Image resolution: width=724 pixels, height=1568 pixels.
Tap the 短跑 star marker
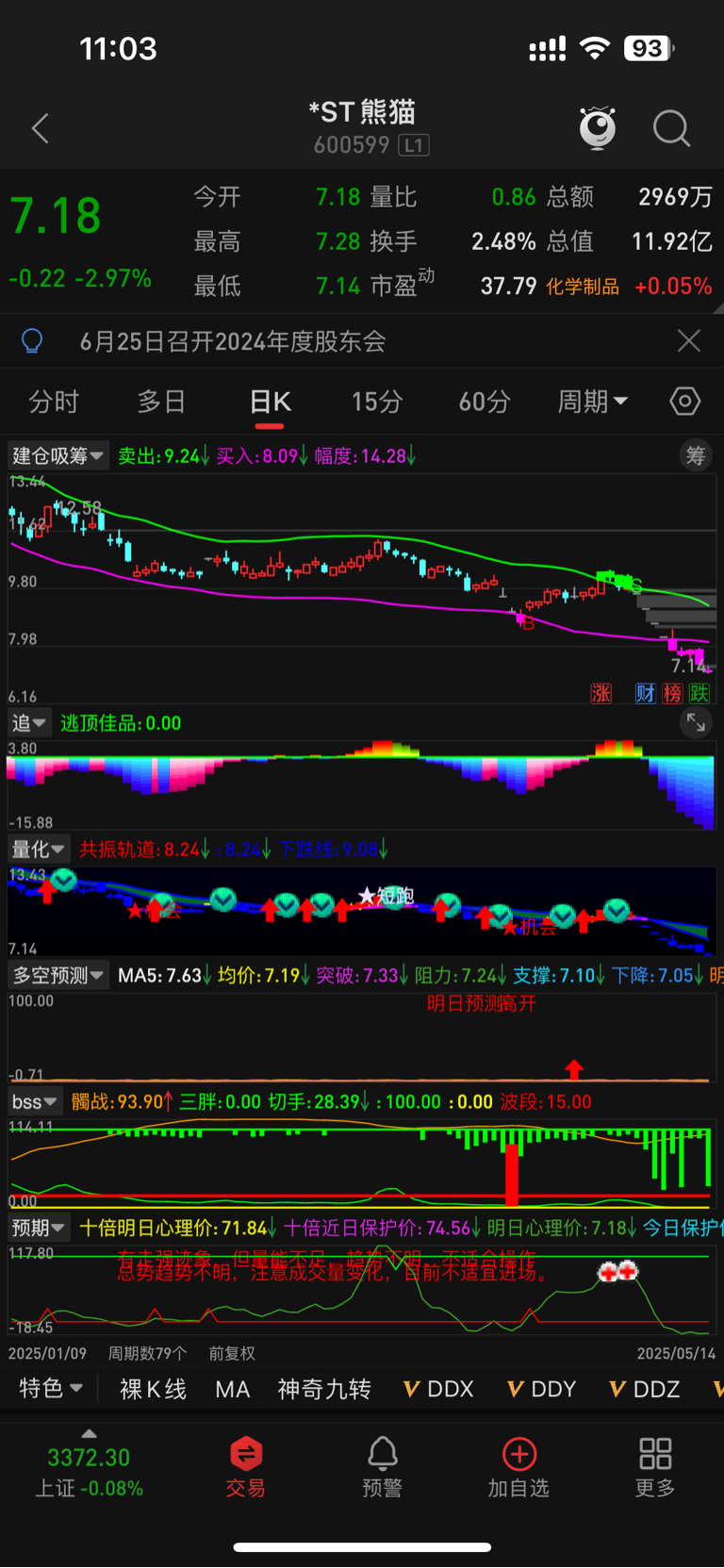point(387,896)
